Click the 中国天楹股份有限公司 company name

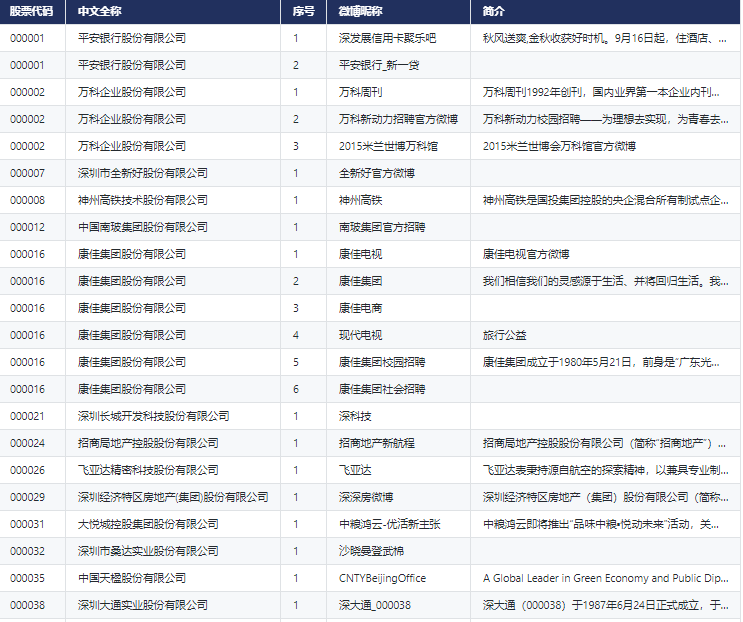pyautogui.click(x=132, y=578)
